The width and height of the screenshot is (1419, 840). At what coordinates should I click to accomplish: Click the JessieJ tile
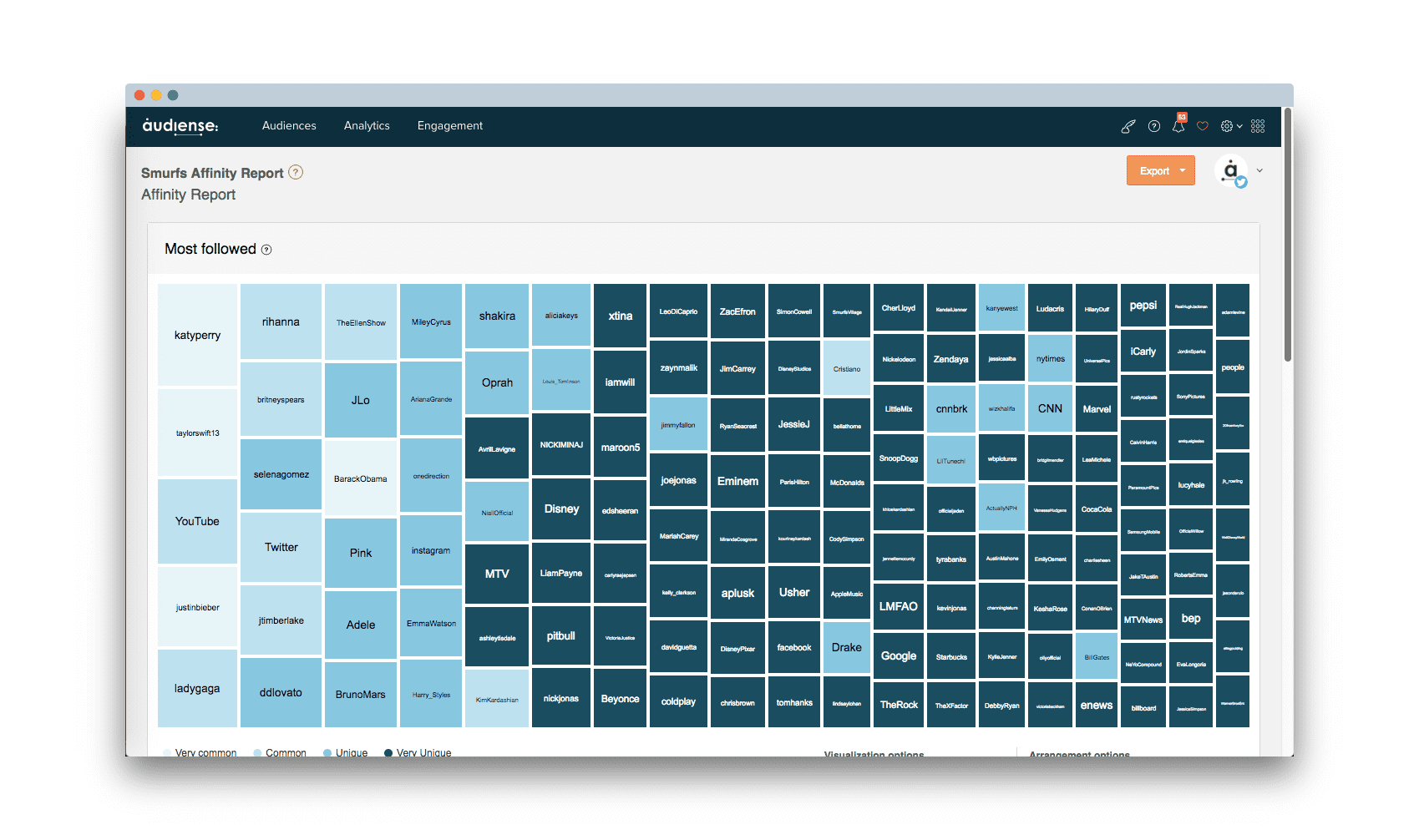[x=794, y=424]
